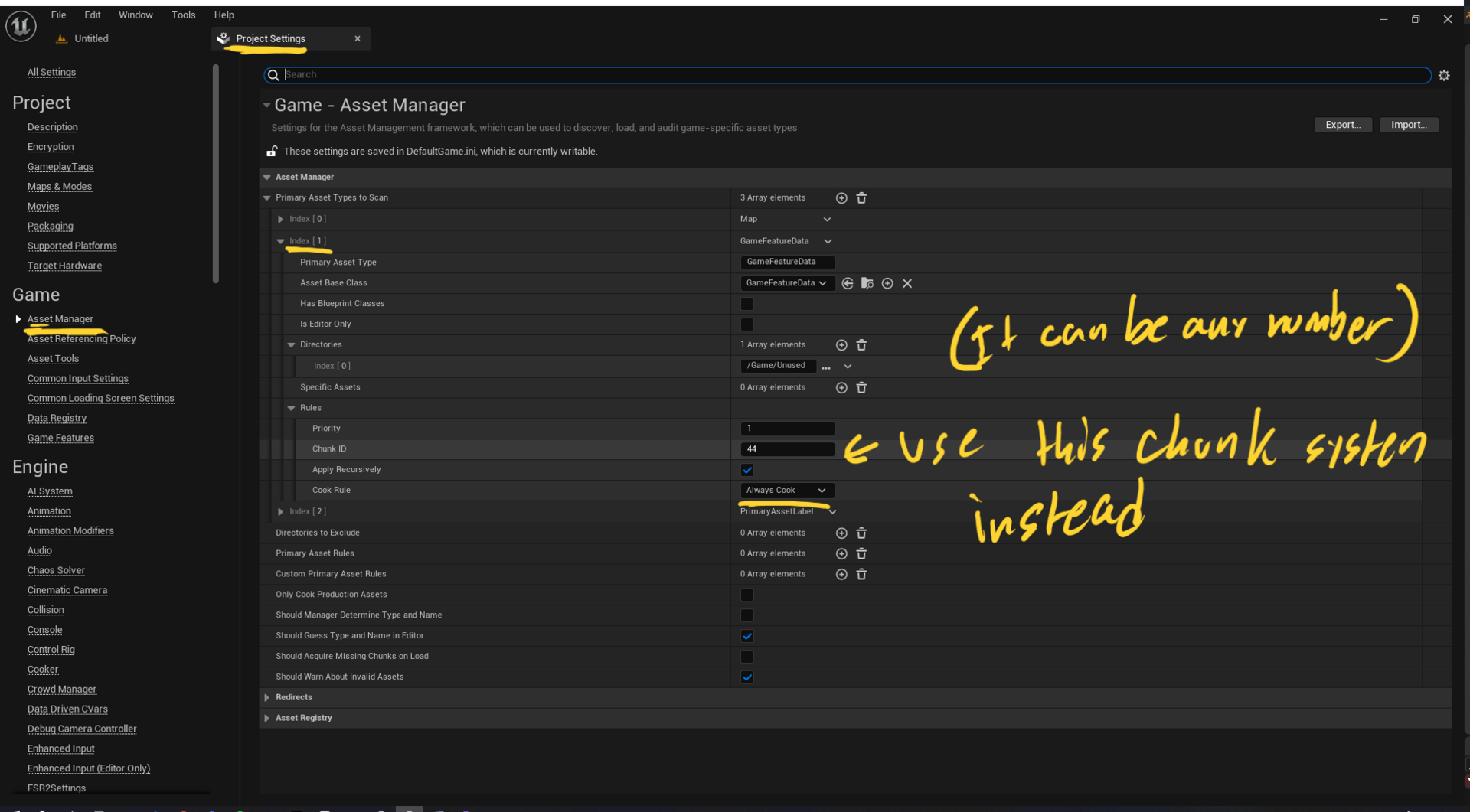Image resolution: width=1470 pixels, height=812 pixels.
Task: Add element to Specific Assets
Action: tap(841, 388)
